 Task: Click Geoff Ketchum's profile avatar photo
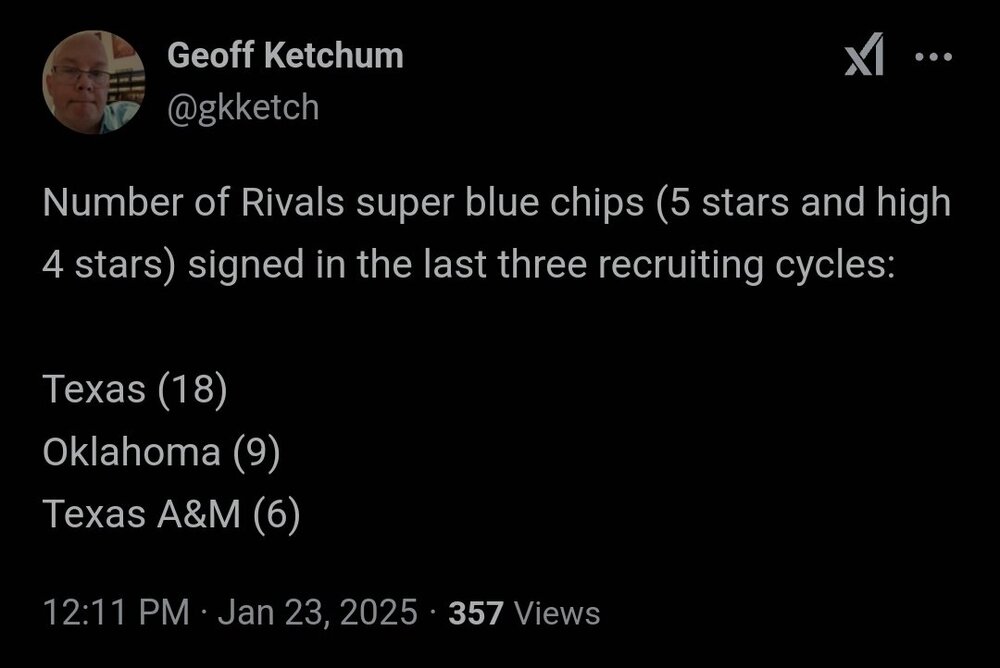coord(93,81)
